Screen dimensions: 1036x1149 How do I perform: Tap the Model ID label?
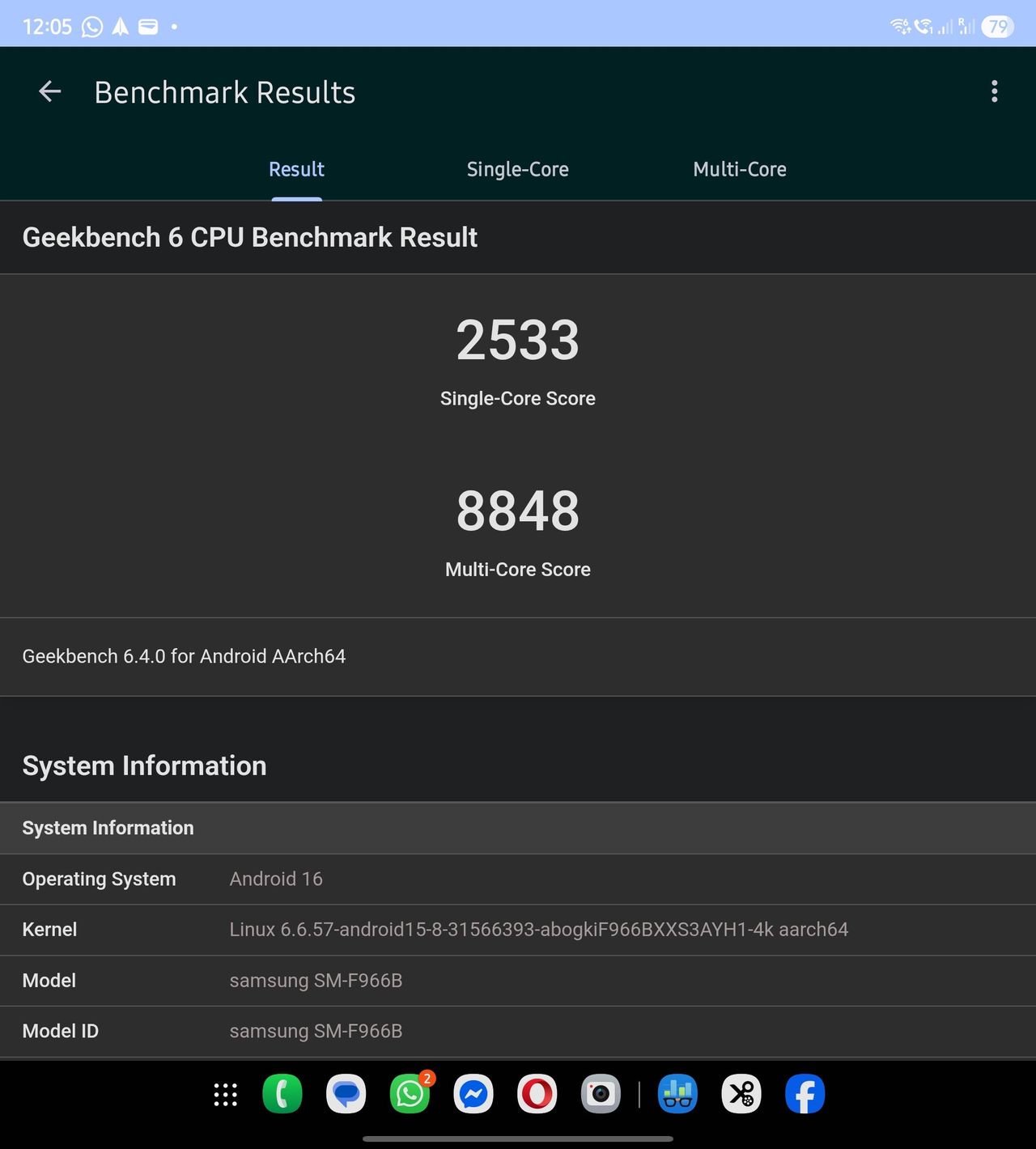tap(60, 1031)
